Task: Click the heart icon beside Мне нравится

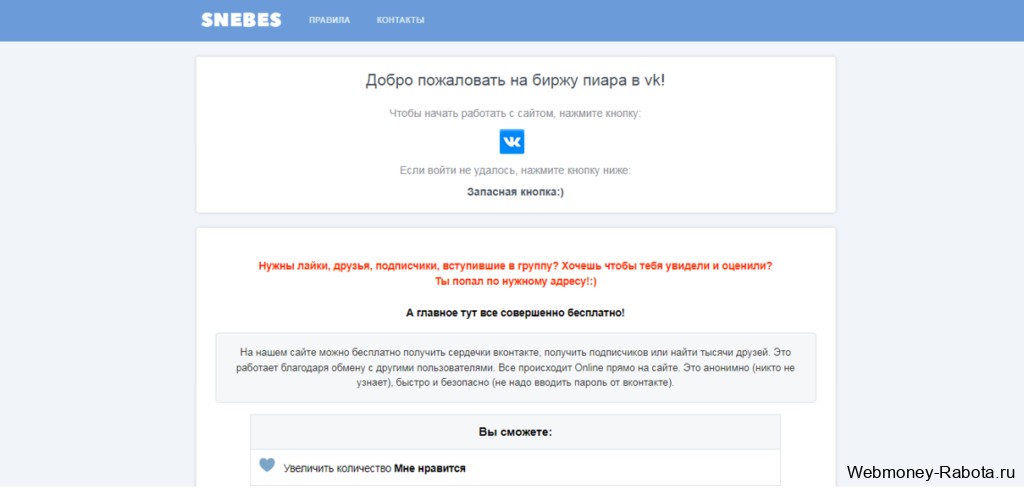Action: point(266,465)
